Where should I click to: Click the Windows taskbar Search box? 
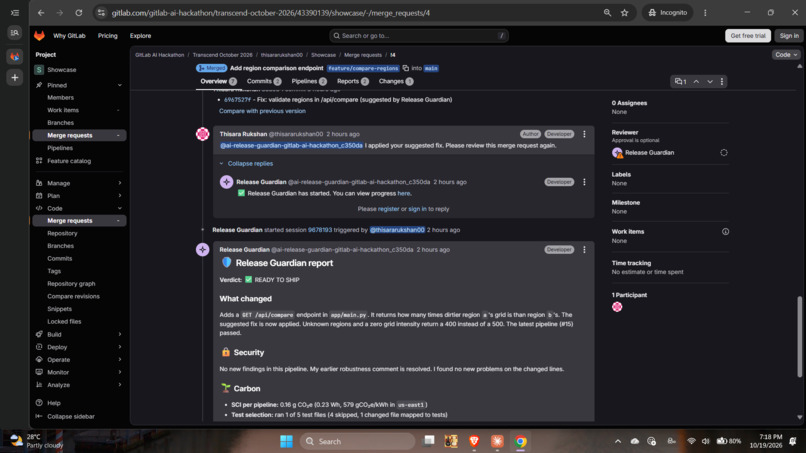tap(357, 441)
